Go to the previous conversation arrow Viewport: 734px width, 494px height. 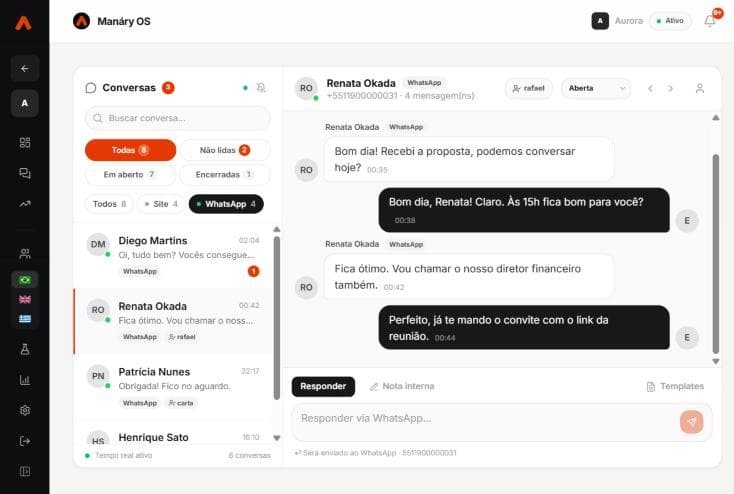coord(650,88)
